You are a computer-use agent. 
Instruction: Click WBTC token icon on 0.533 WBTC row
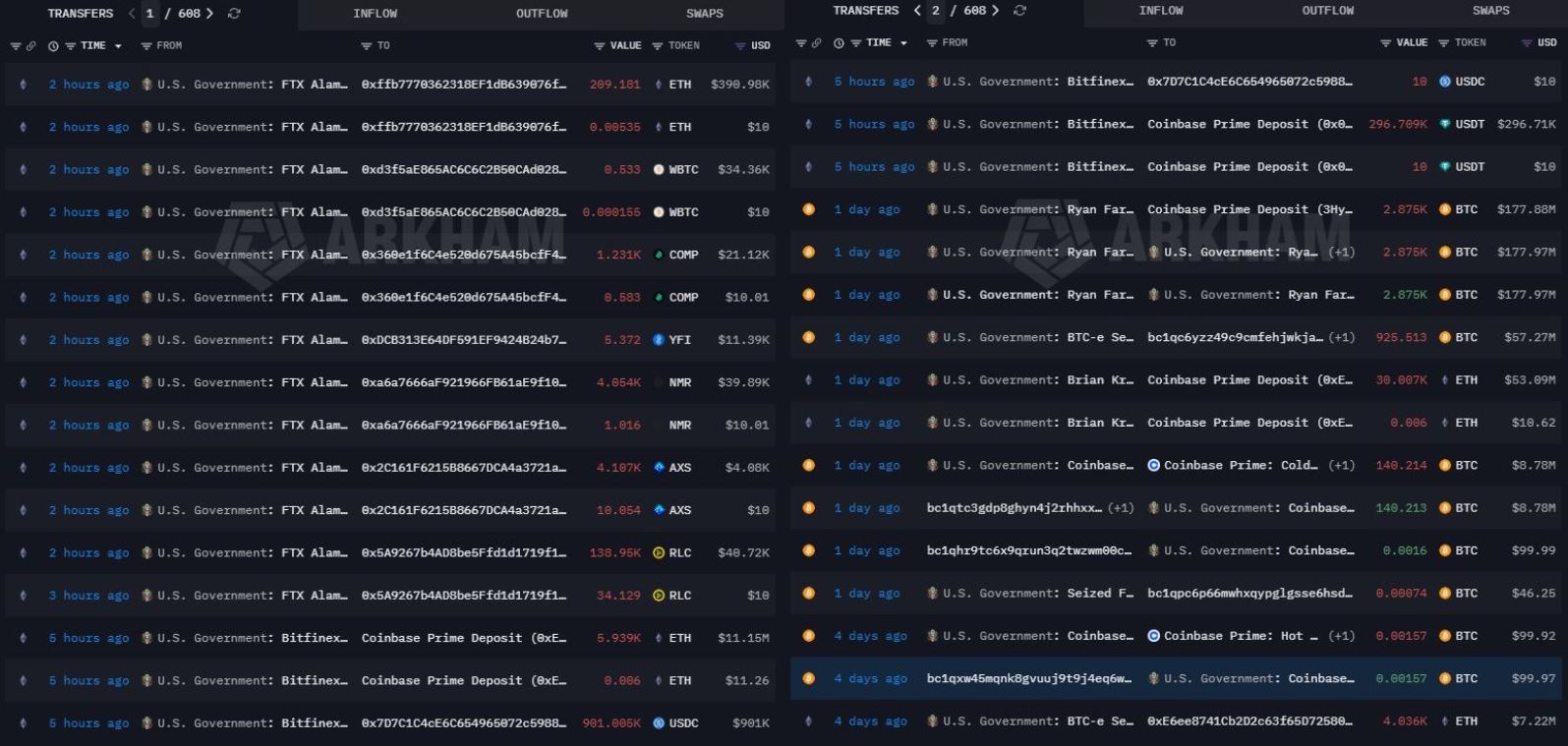pos(659,170)
